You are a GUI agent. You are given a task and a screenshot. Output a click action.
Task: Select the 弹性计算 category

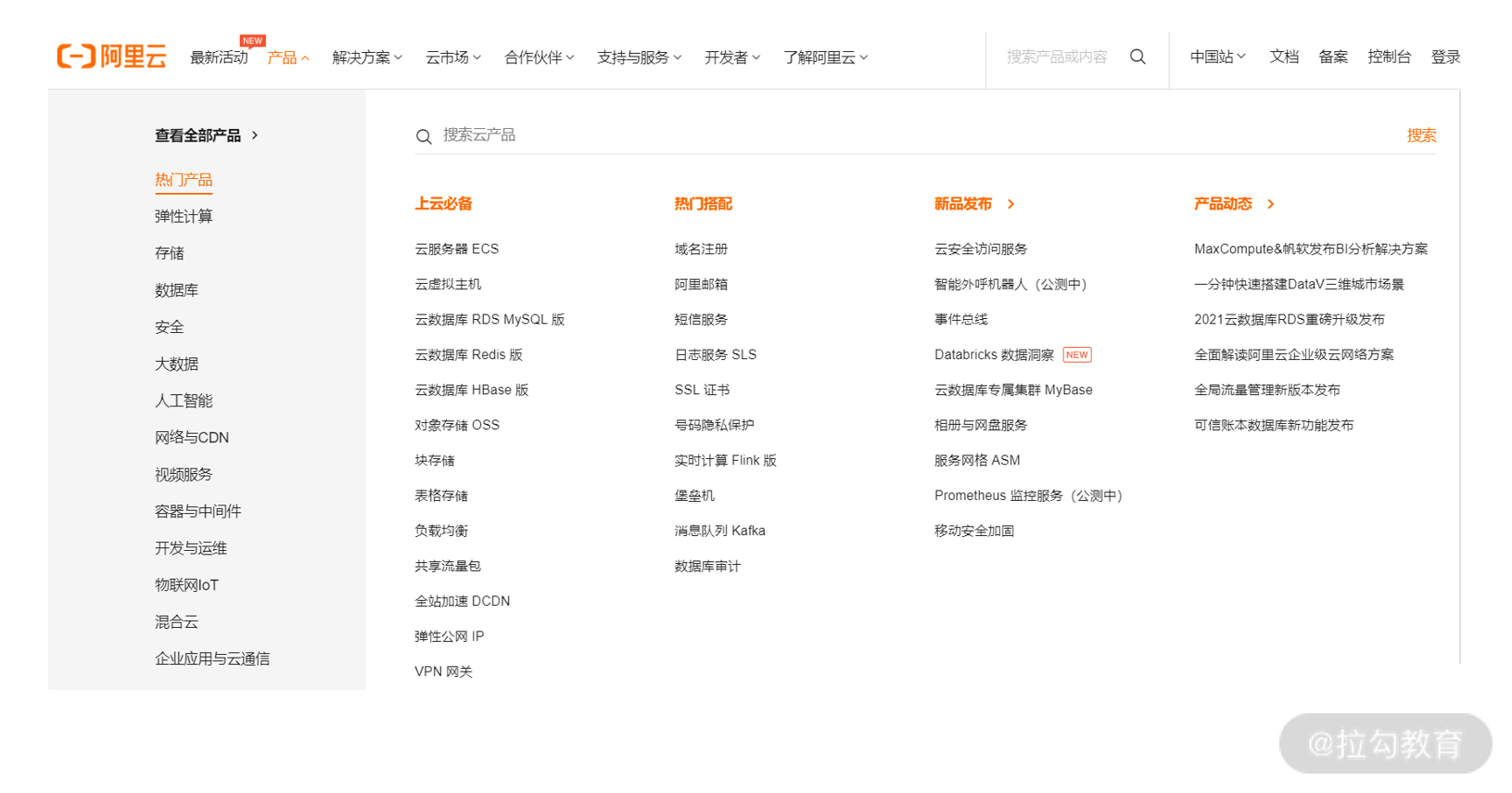coord(184,216)
